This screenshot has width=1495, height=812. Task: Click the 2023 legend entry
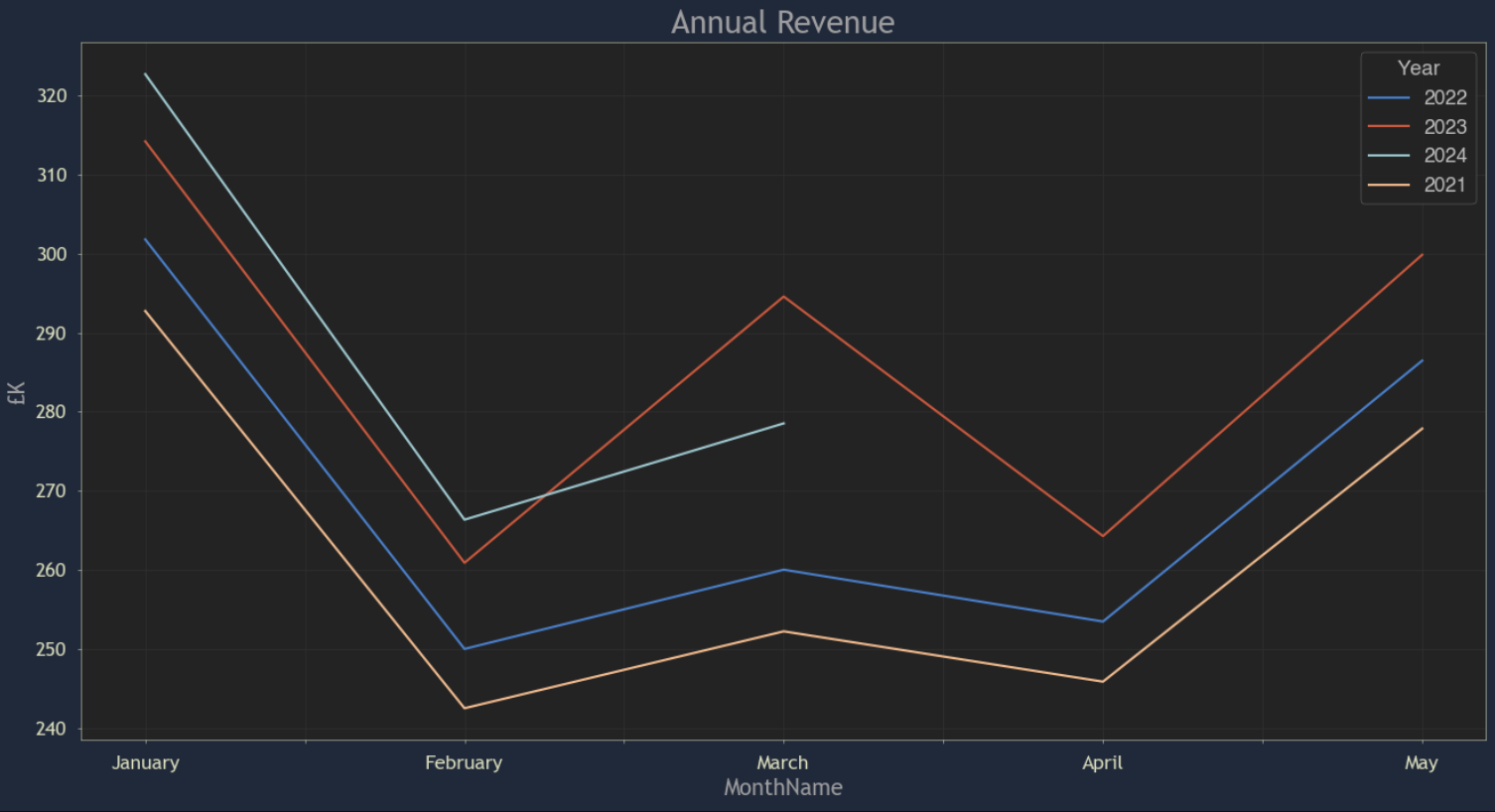point(1418,126)
